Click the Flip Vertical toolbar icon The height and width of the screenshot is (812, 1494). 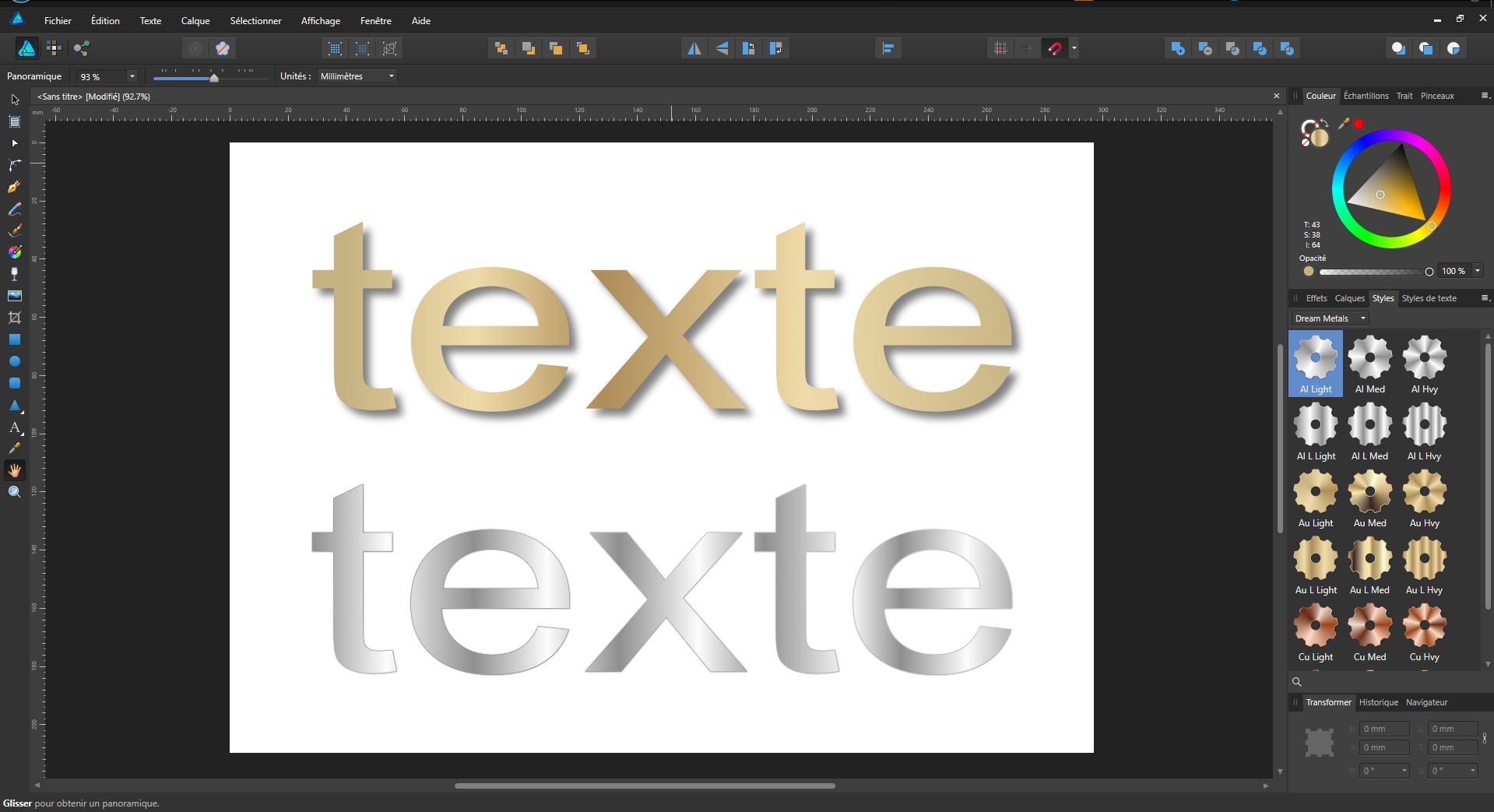722,48
